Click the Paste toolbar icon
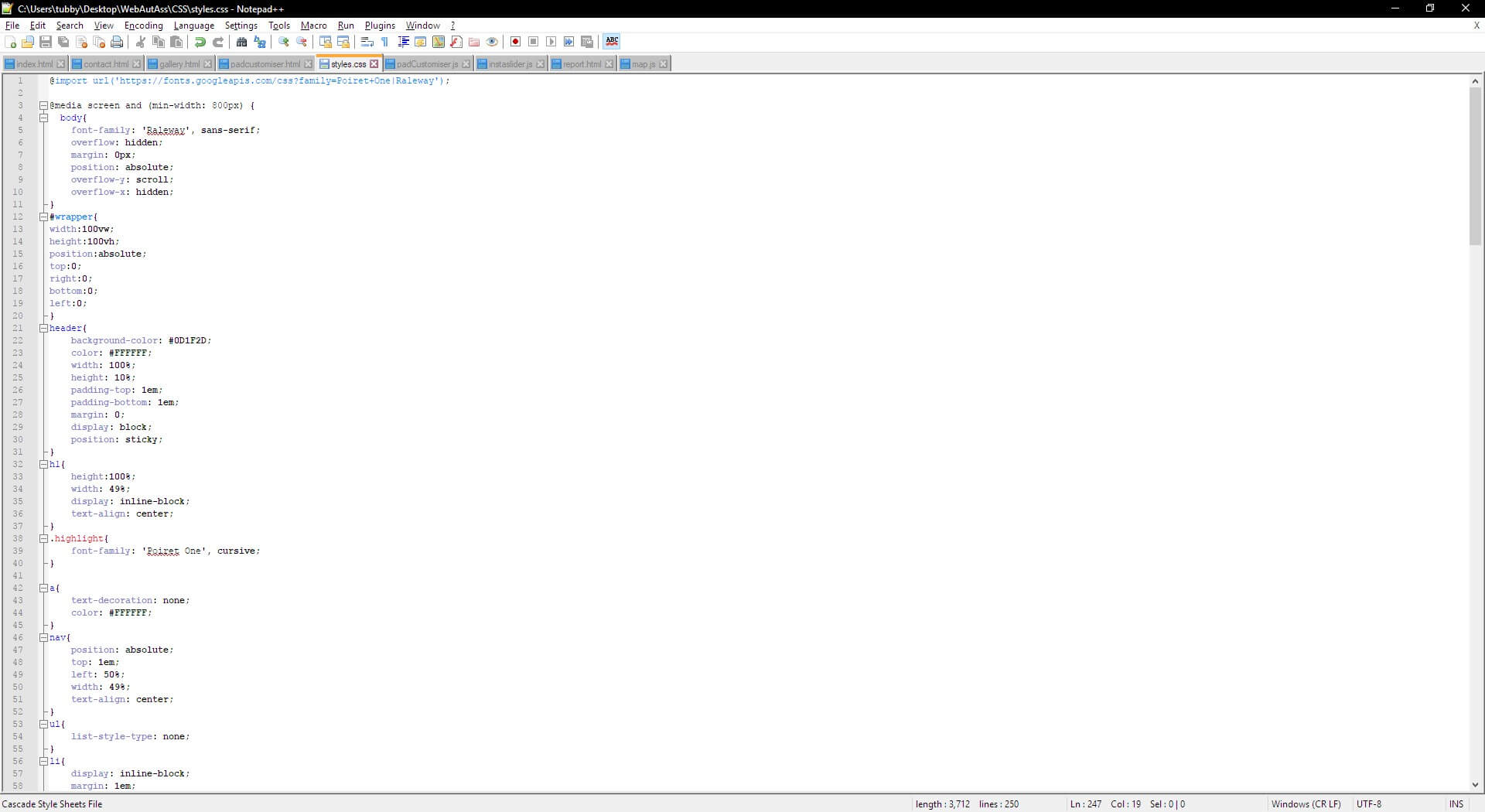The width and height of the screenshot is (1485, 812). (176, 42)
